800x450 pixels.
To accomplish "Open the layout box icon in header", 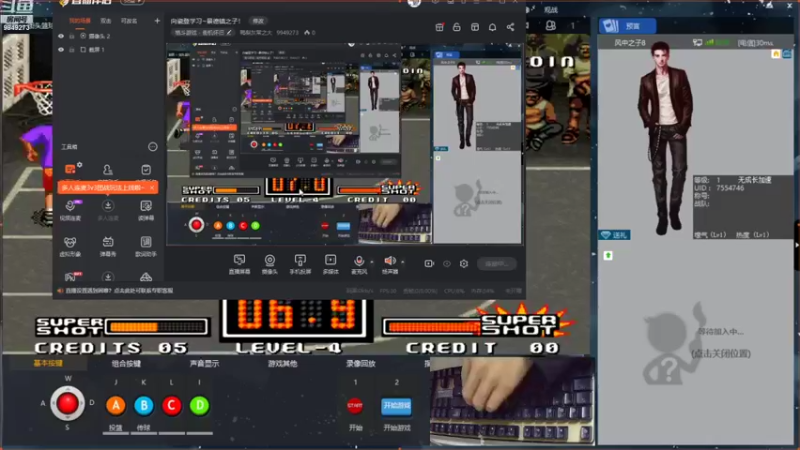I will tap(474, 27).
